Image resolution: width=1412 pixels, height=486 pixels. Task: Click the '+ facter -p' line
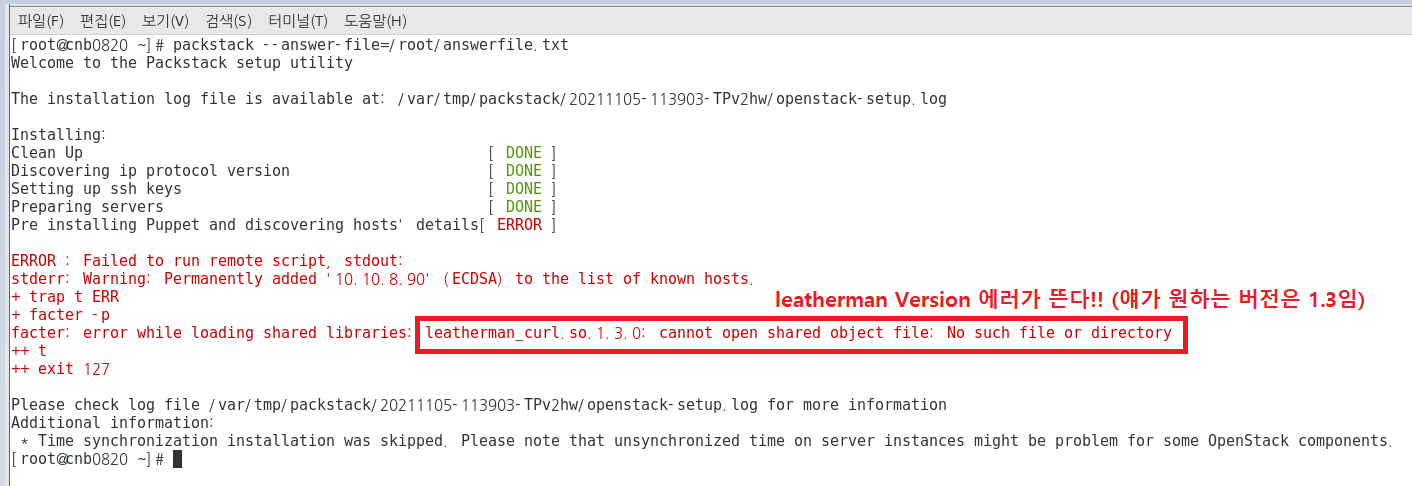(60, 315)
